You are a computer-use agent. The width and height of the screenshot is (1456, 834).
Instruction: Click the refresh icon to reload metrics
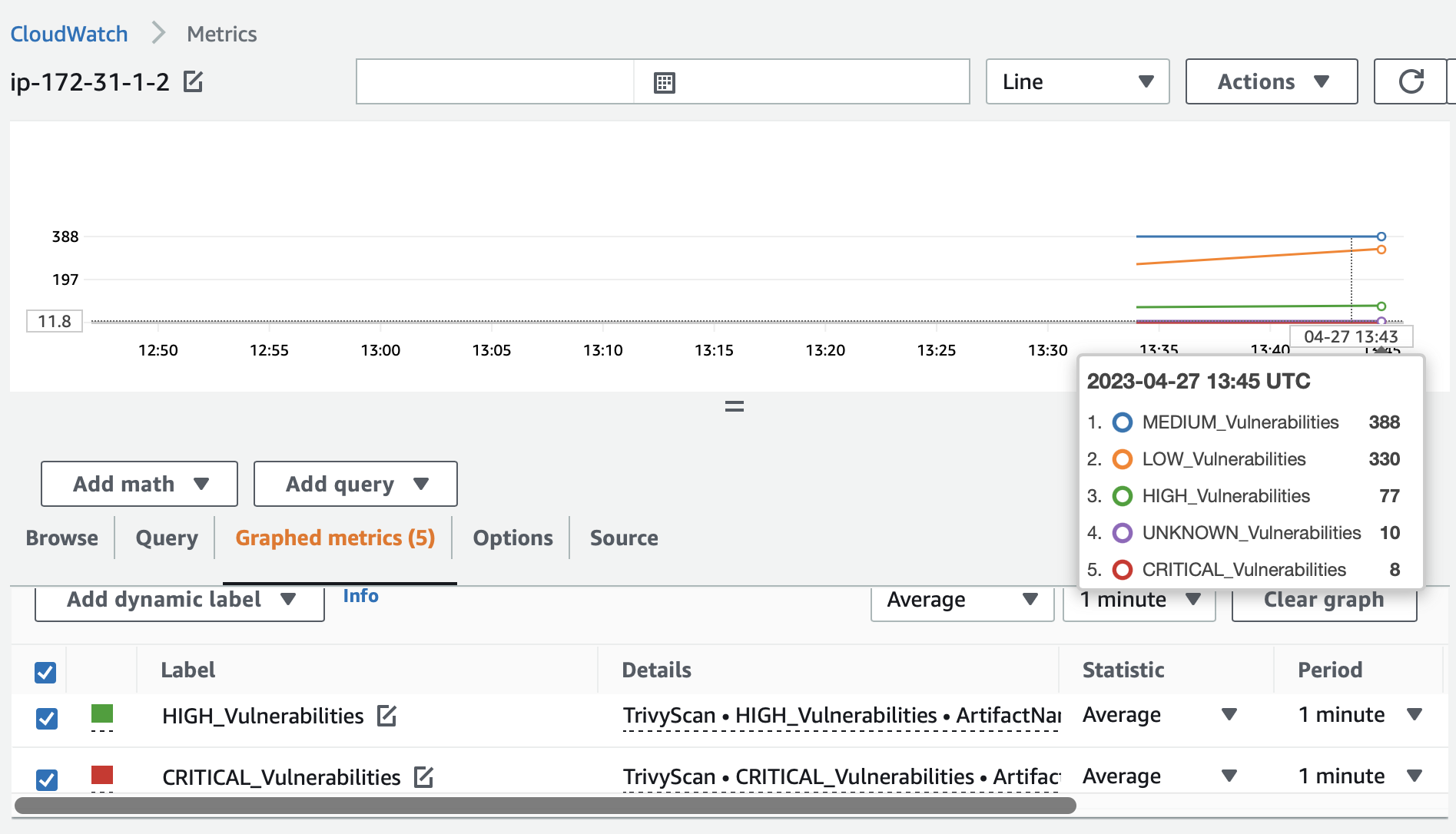click(1411, 81)
